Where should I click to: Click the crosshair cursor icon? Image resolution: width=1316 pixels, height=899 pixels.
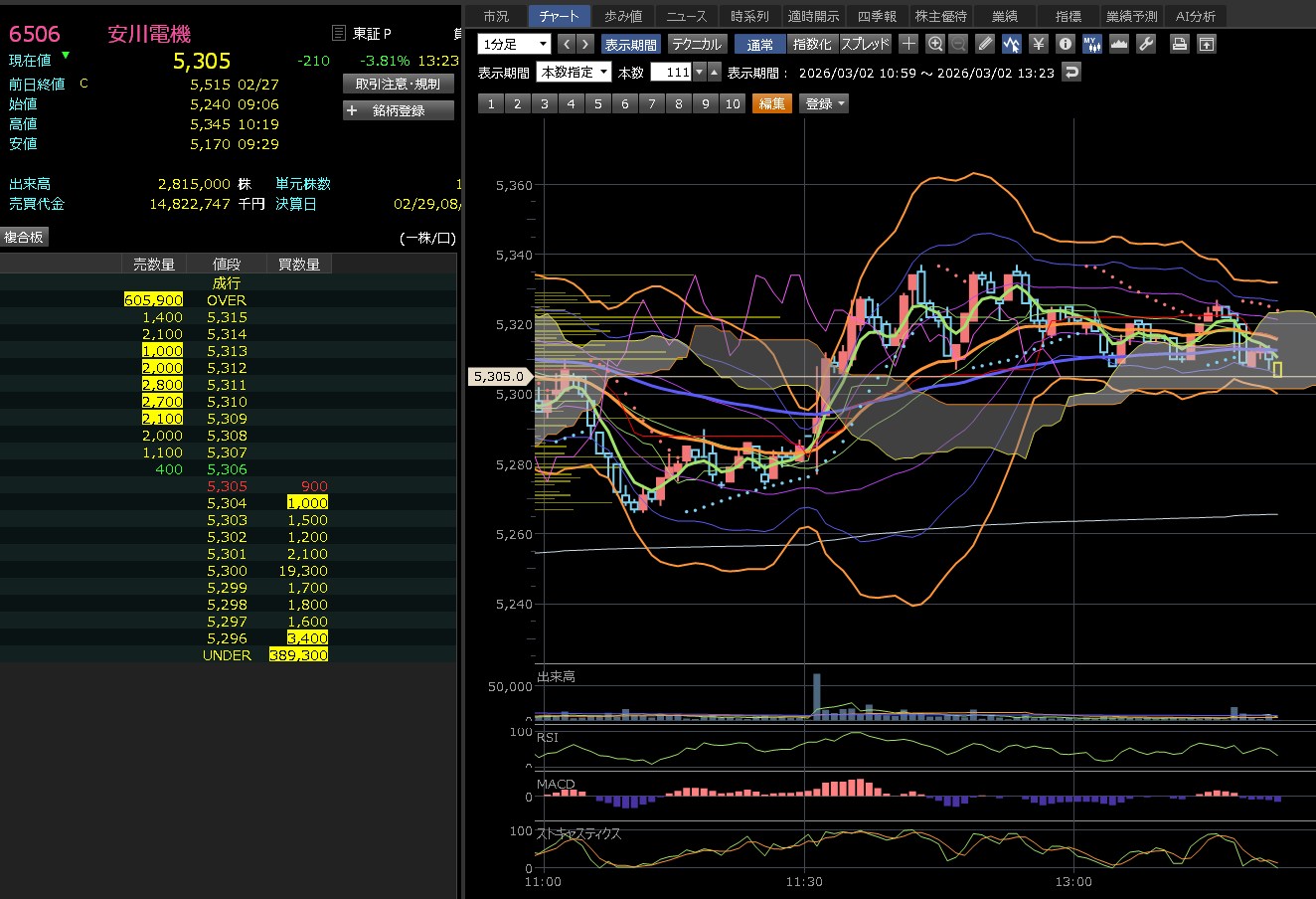pyautogui.click(x=908, y=44)
